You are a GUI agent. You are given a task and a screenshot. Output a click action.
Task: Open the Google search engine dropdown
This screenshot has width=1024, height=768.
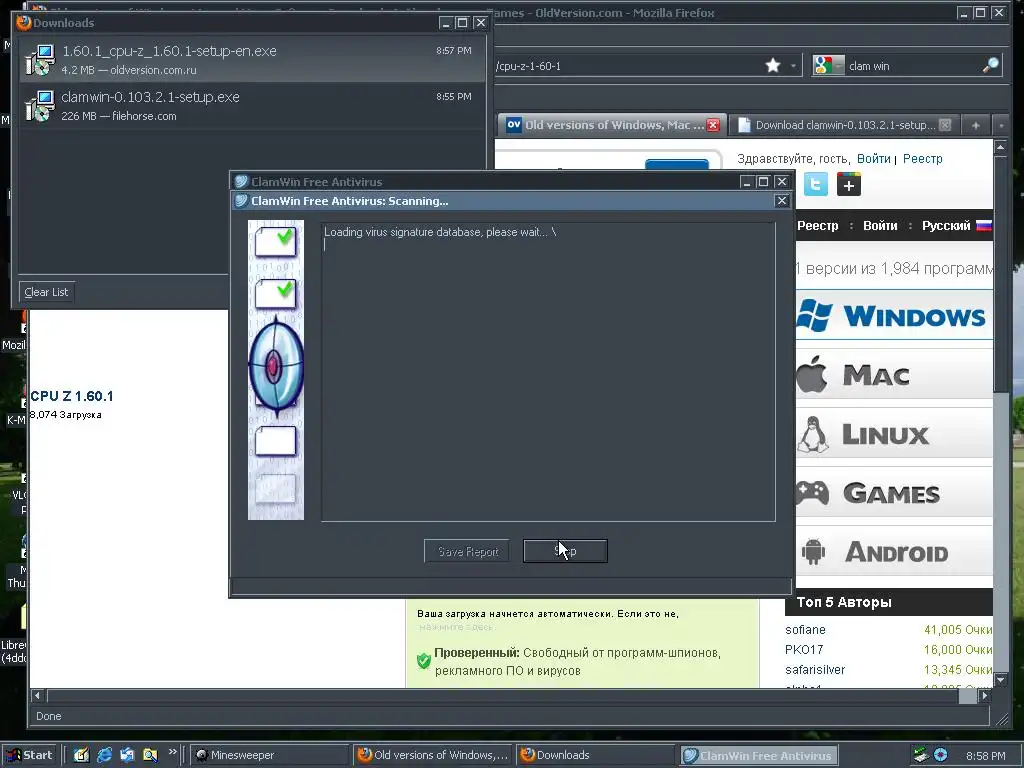(x=828, y=65)
